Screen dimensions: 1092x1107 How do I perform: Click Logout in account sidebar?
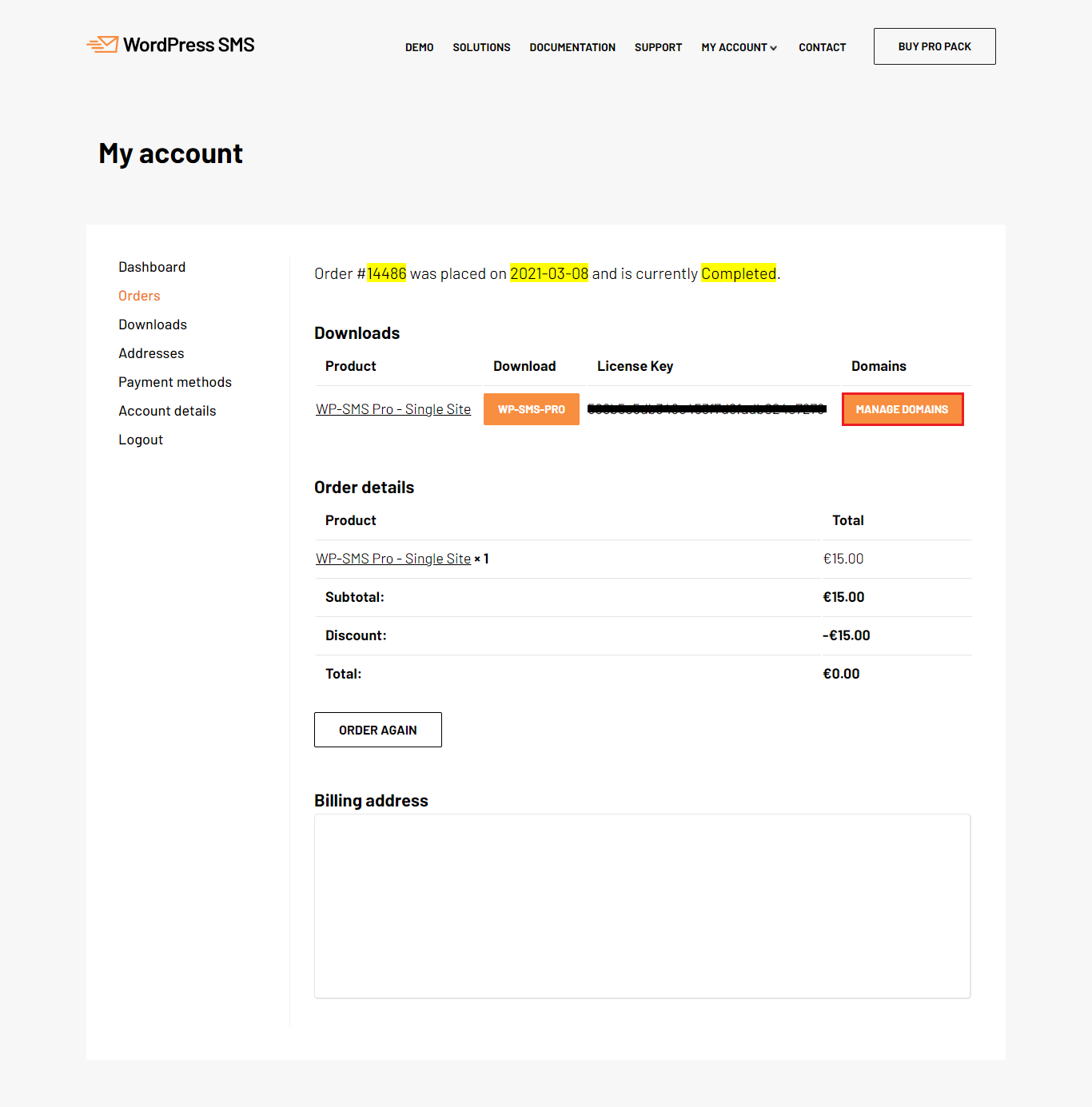(141, 440)
